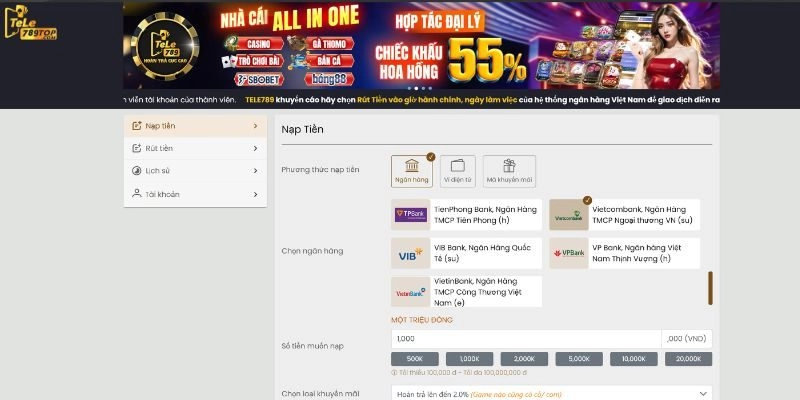The height and width of the screenshot is (400, 800).
Task: Click the TRÒ CHƠI BÀI label in banner
Action: click(259, 62)
